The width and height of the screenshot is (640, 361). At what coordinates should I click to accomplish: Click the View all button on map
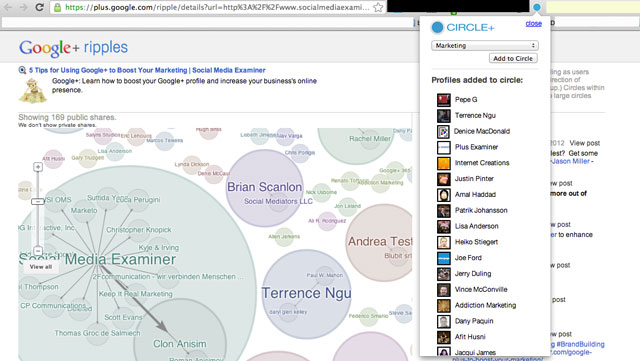tap(41, 267)
